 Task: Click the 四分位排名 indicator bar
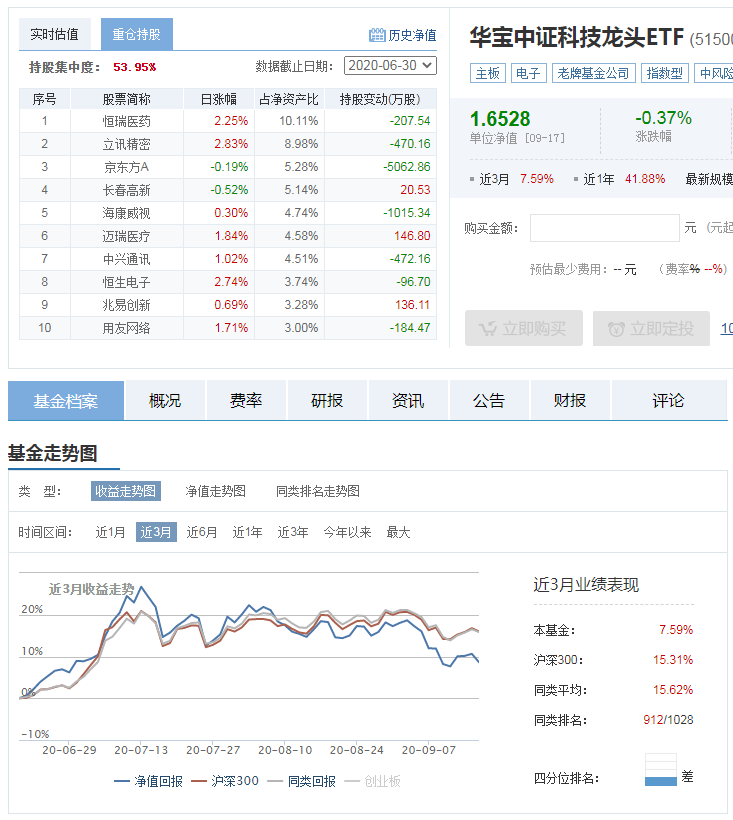661,776
